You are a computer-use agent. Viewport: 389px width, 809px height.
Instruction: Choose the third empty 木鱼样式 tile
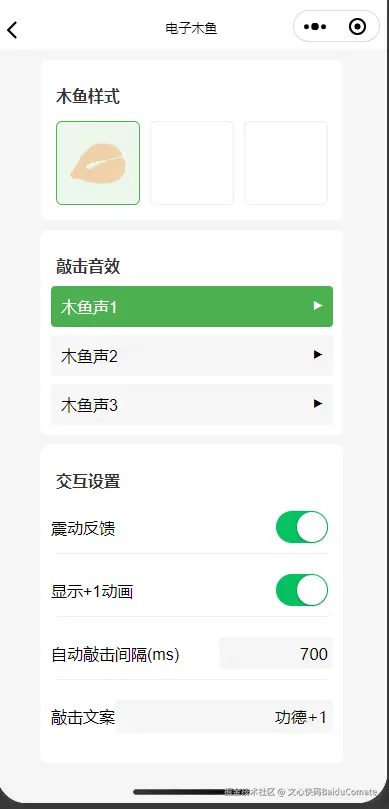286,163
